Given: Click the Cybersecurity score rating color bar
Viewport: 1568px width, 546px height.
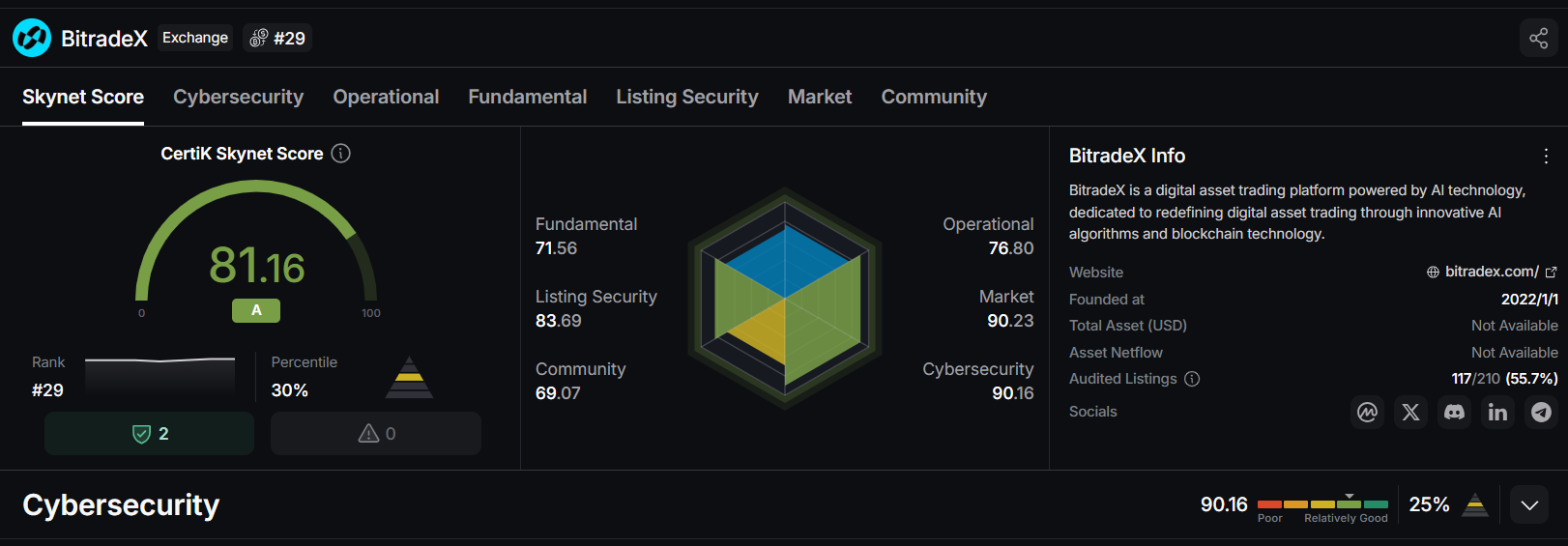Looking at the screenshot, I should click(1322, 503).
